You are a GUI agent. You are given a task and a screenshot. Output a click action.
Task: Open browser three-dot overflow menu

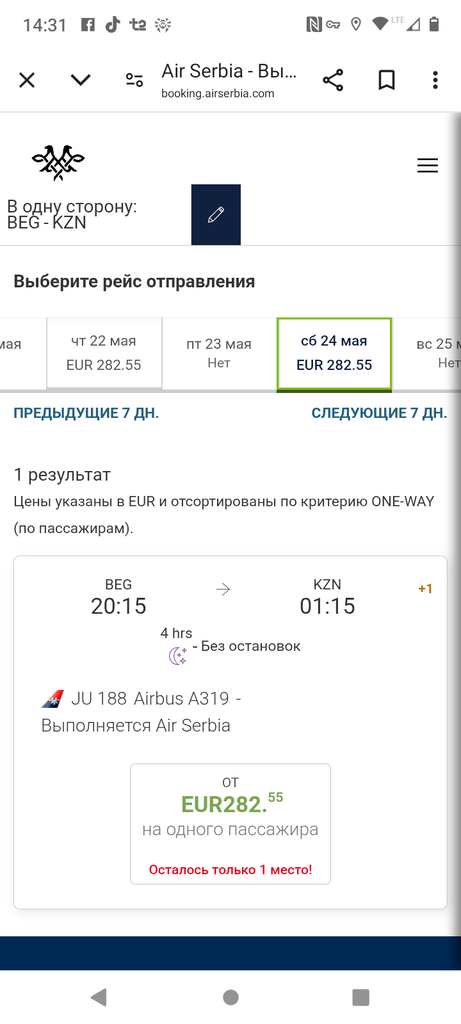tap(435, 80)
